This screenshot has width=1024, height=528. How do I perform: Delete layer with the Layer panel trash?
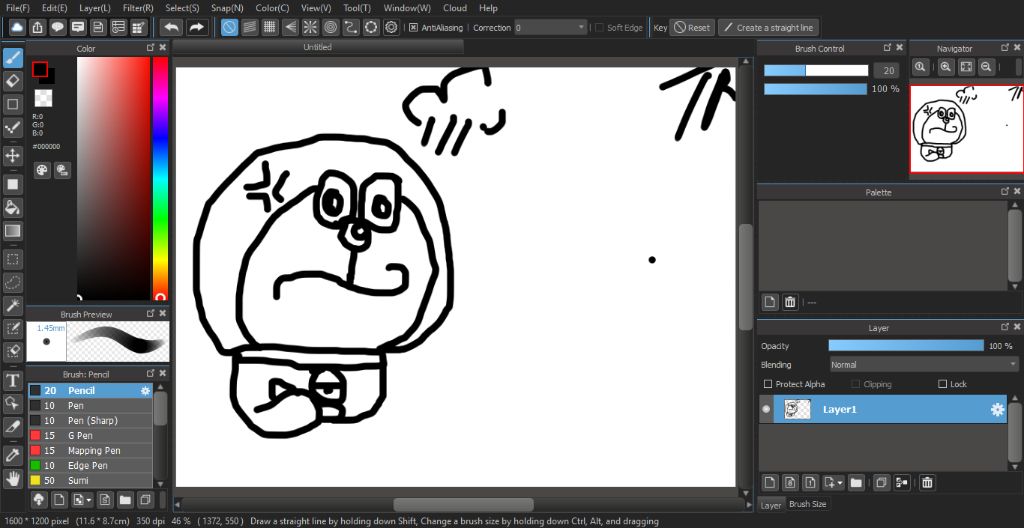pos(927,483)
